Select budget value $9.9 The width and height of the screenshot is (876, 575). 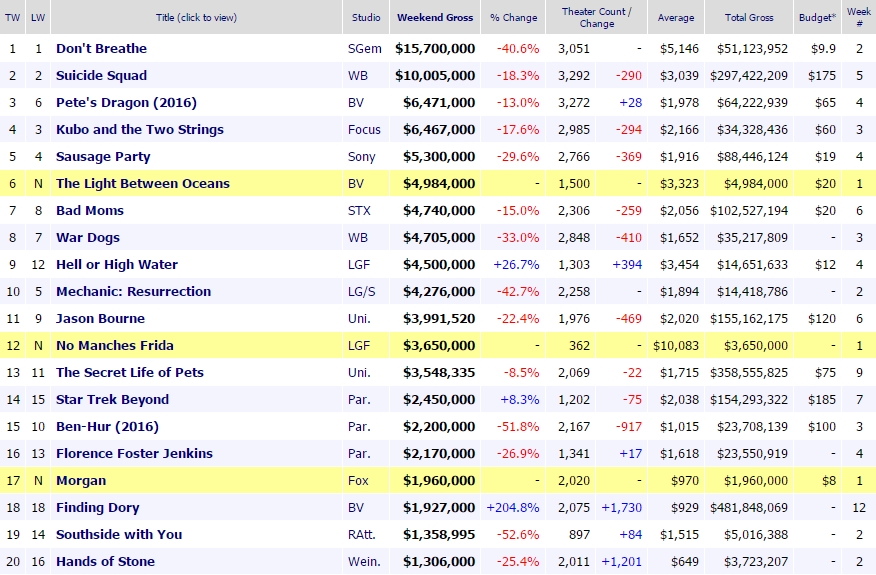(823, 49)
